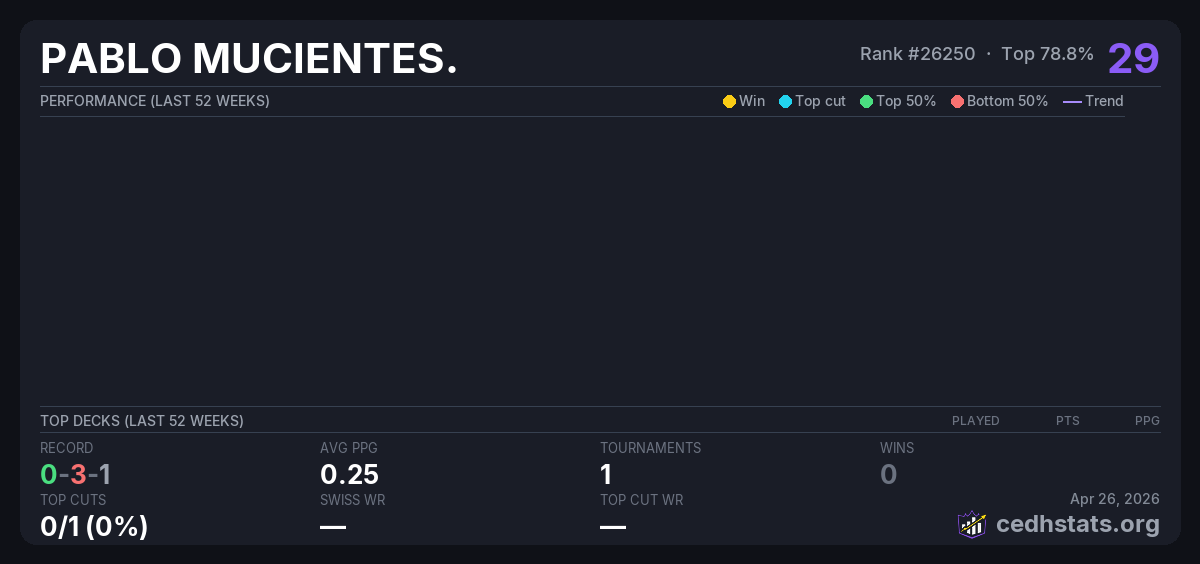Click the cyan Top cut legend dot
Image resolution: width=1200 pixels, height=564 pixels.
pos(785,101)
